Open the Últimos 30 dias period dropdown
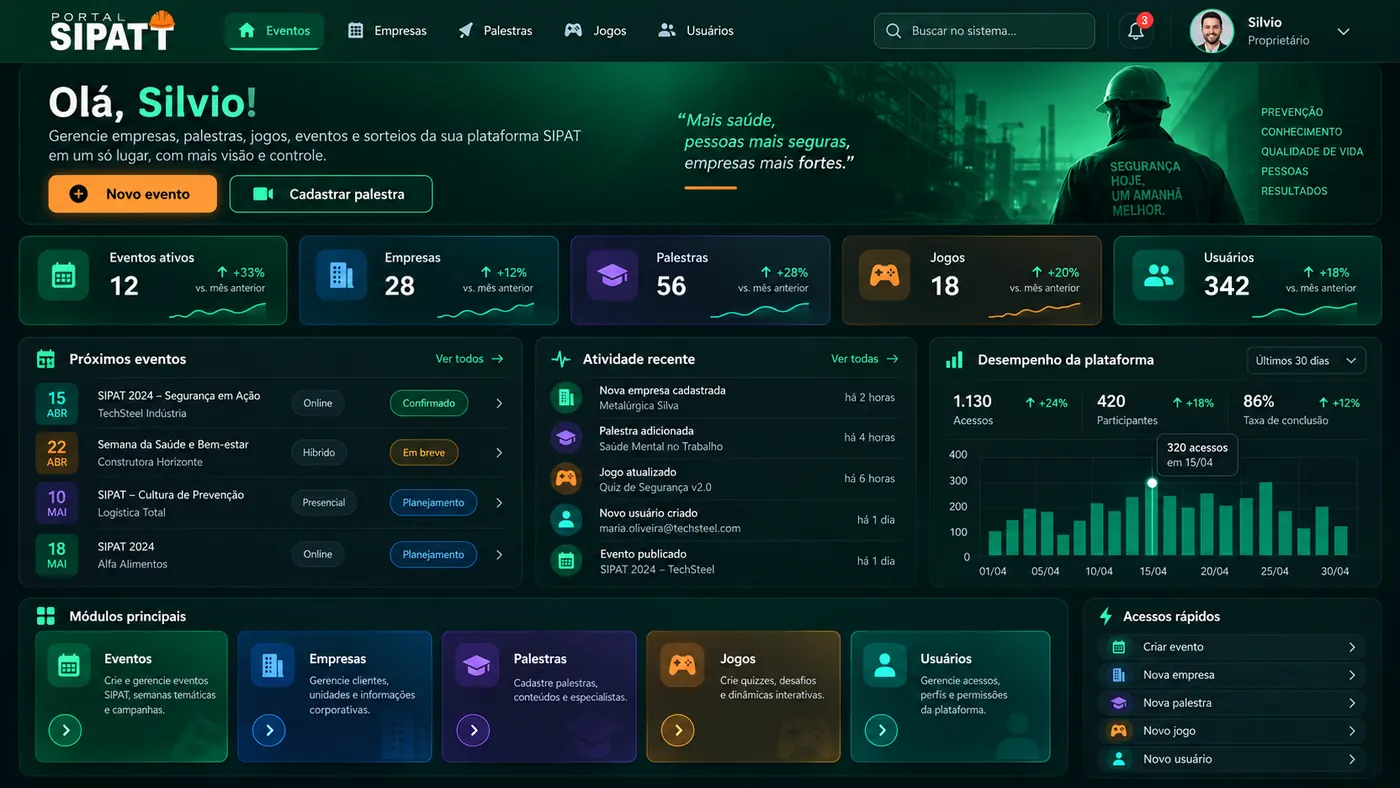This screenshot has height=788, width=1400. 1306,360
